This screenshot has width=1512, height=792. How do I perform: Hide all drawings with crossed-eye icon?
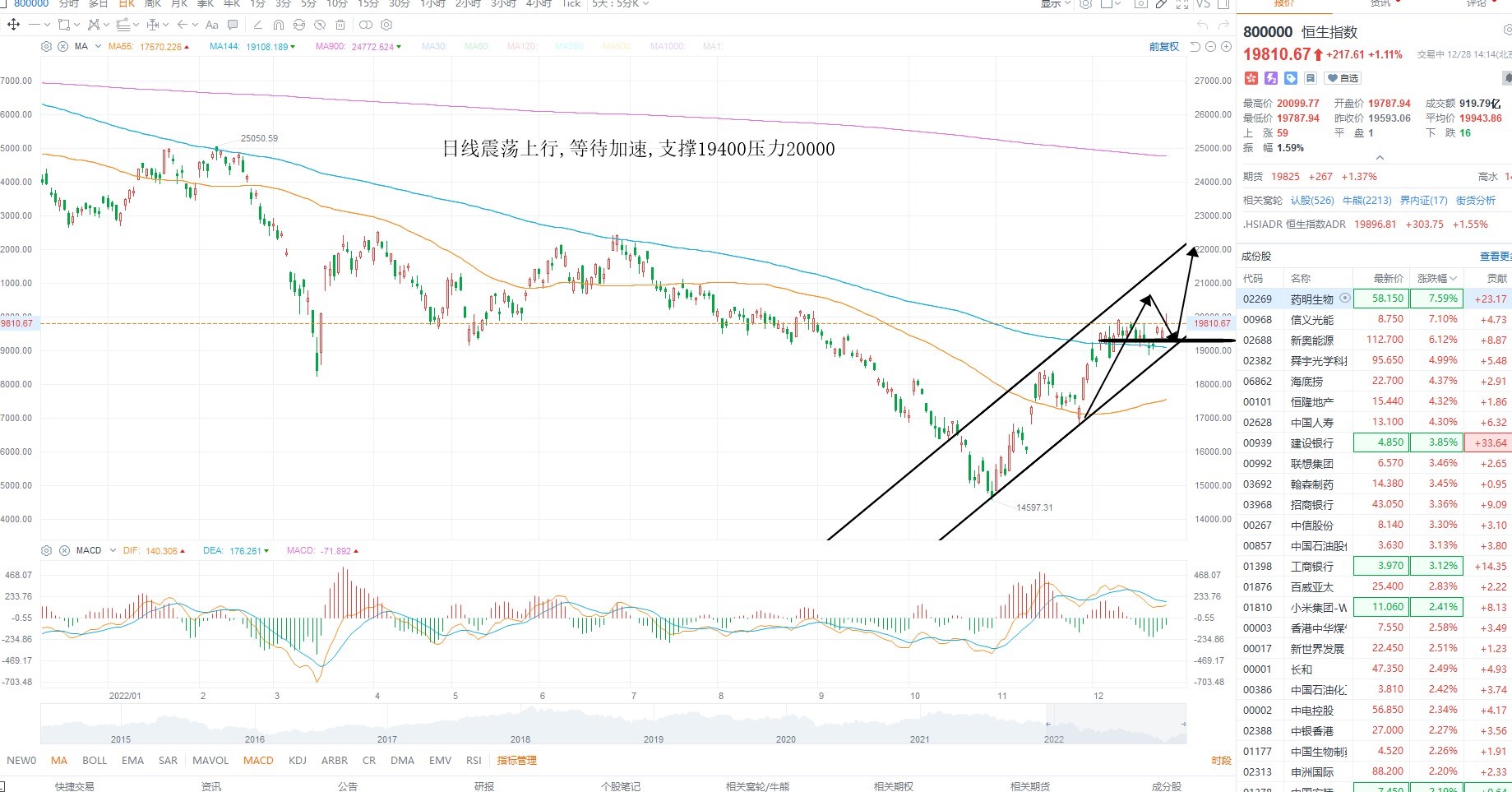click(x=320, y=25)
